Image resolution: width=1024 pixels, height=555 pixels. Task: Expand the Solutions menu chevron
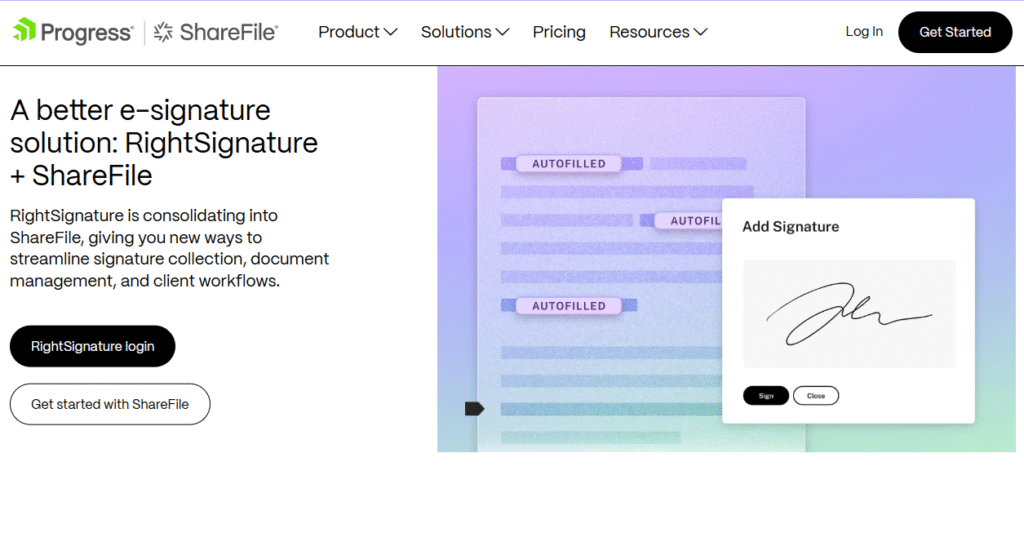[502, 32]
